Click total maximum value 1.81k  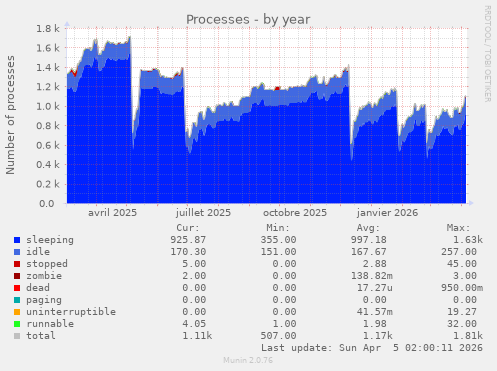point(468,336)
